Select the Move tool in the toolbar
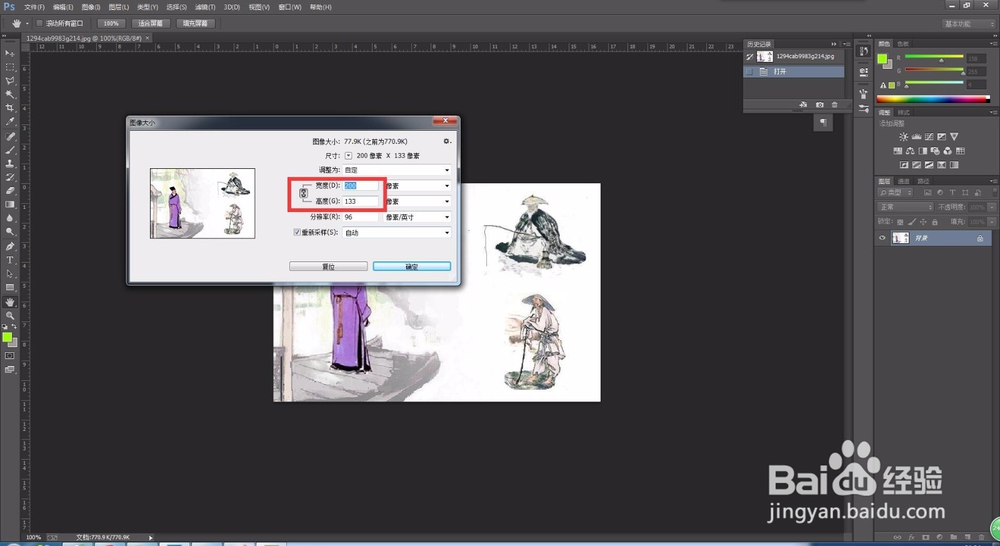This screenshot has height=546, width=1000. [10, 53]
